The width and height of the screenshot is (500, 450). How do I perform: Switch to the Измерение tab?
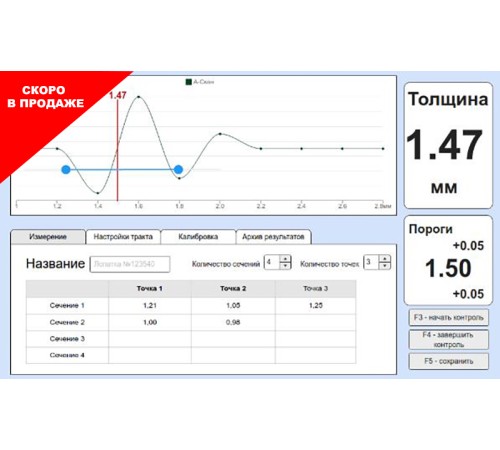(48, 237)
